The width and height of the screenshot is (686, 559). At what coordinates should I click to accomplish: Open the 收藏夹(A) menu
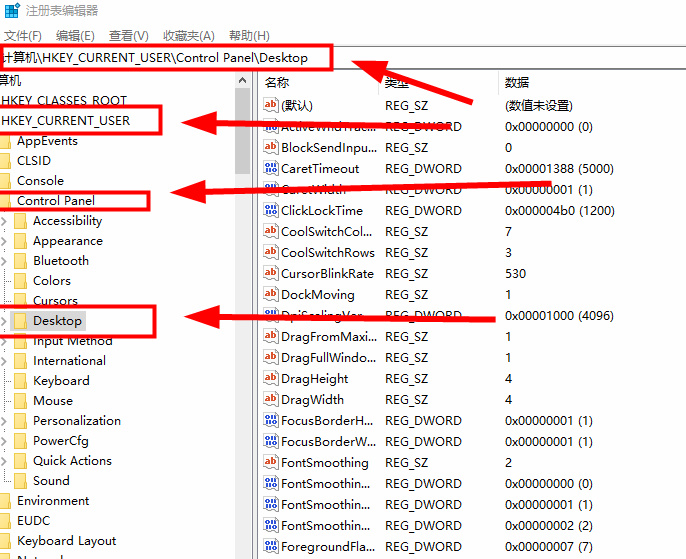point(187,36)
